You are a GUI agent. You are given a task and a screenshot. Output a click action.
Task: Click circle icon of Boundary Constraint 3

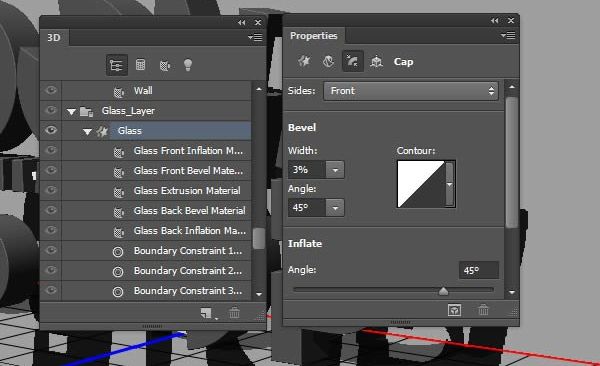tap(118, 292)
